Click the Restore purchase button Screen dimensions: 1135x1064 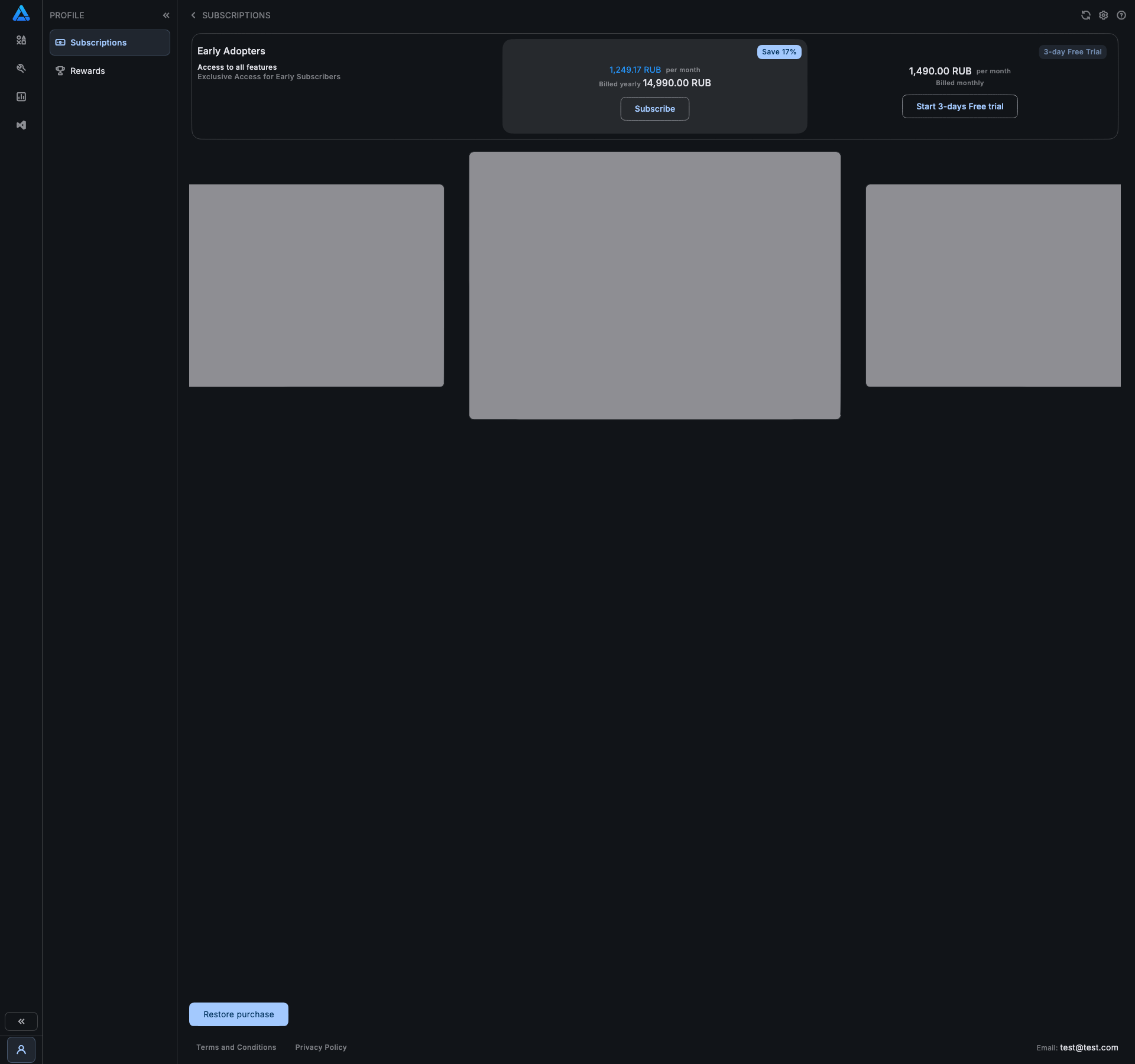point(239,1014)
